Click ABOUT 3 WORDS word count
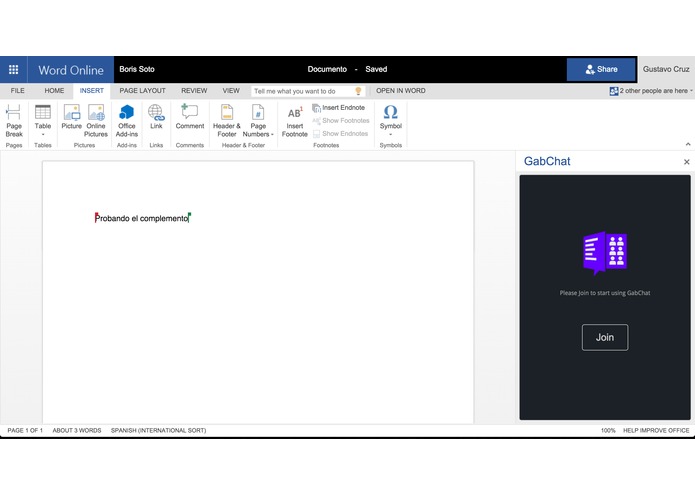The height and width of the screenshot is (494, 695). click(77, 431)
